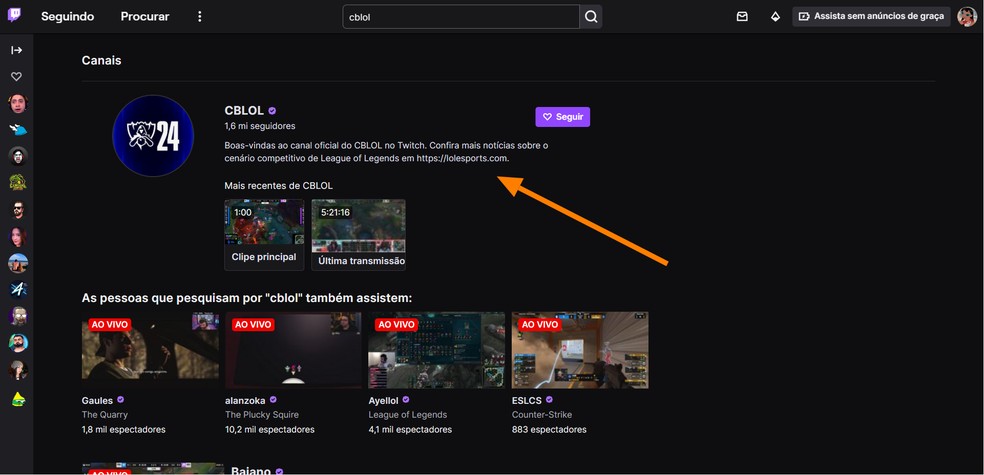Focus the search box containing cblol
This screenshot has width=984, height=475.
coord(461,17)
